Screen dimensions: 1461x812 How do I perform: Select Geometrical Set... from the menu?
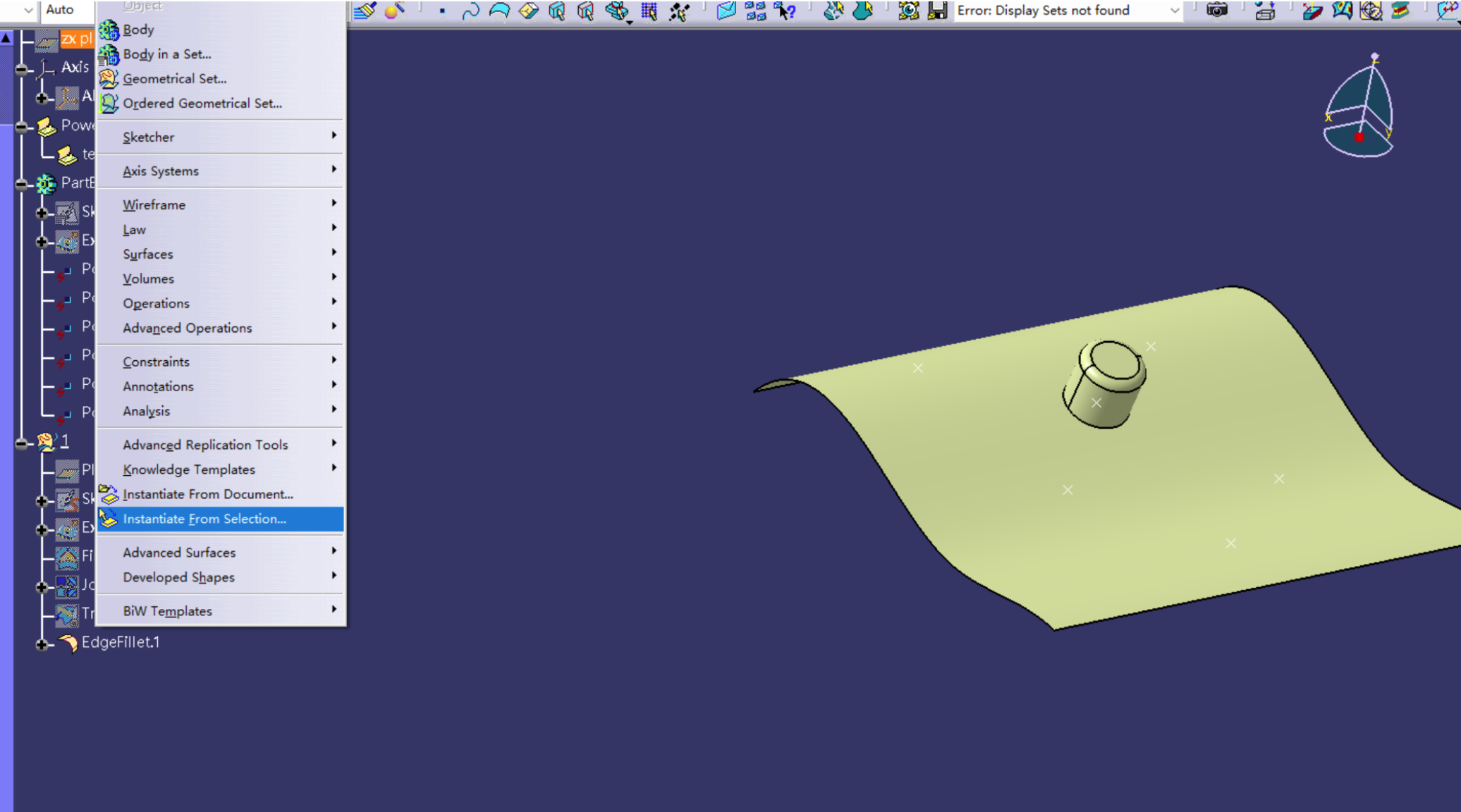174,79
